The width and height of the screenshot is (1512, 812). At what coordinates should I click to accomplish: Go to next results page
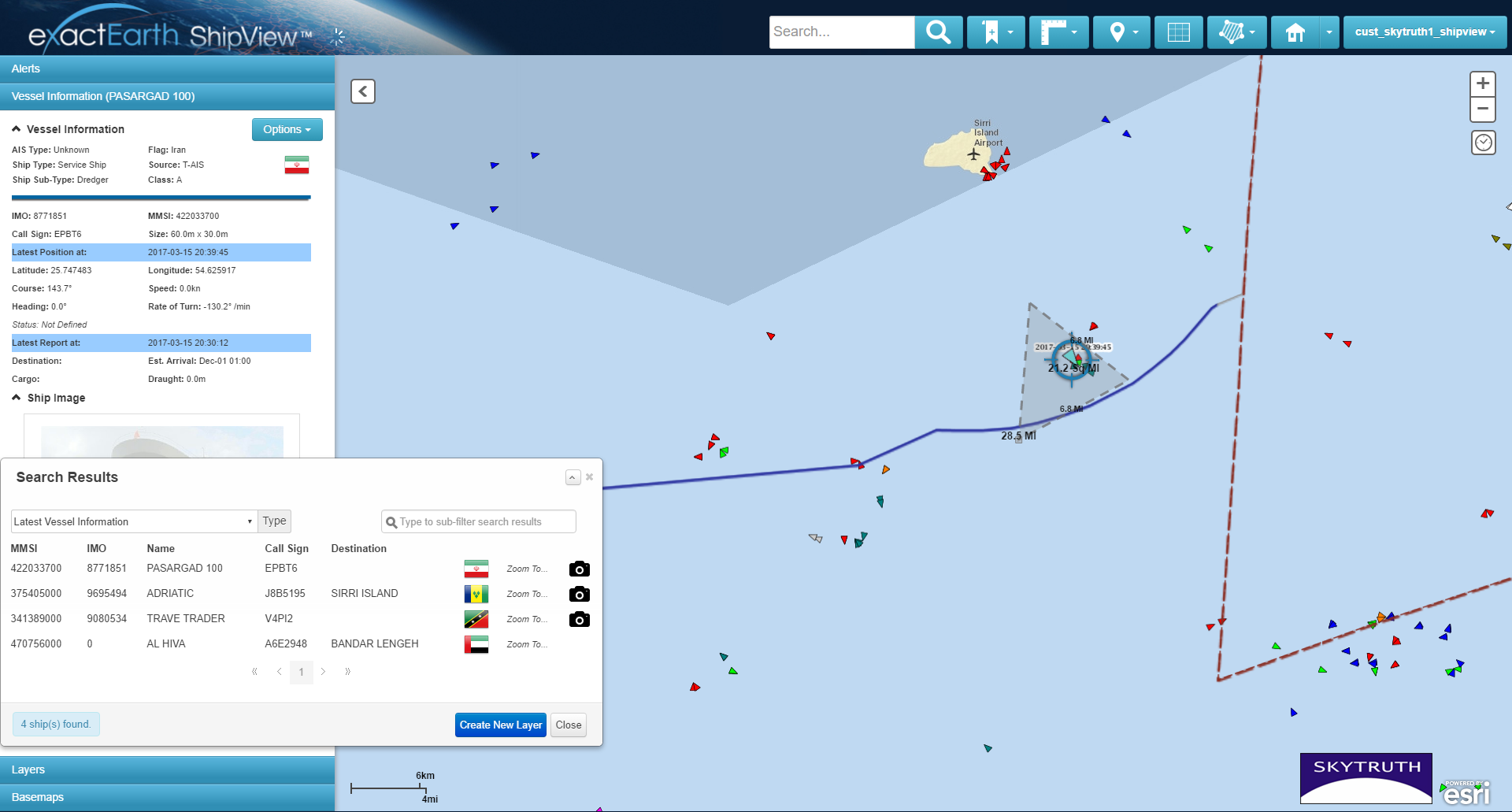coord(323,672)
